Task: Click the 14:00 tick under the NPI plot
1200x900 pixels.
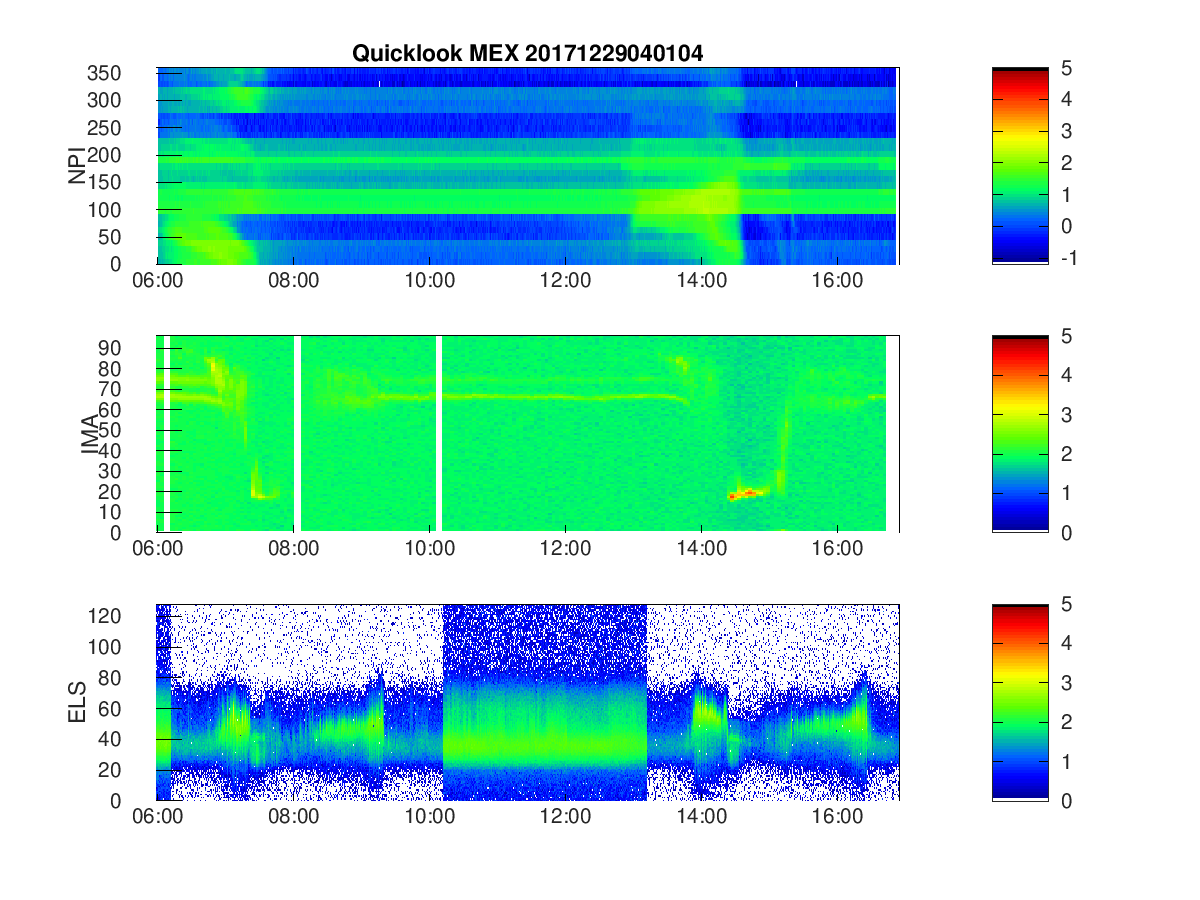Action: coord(702,281)
